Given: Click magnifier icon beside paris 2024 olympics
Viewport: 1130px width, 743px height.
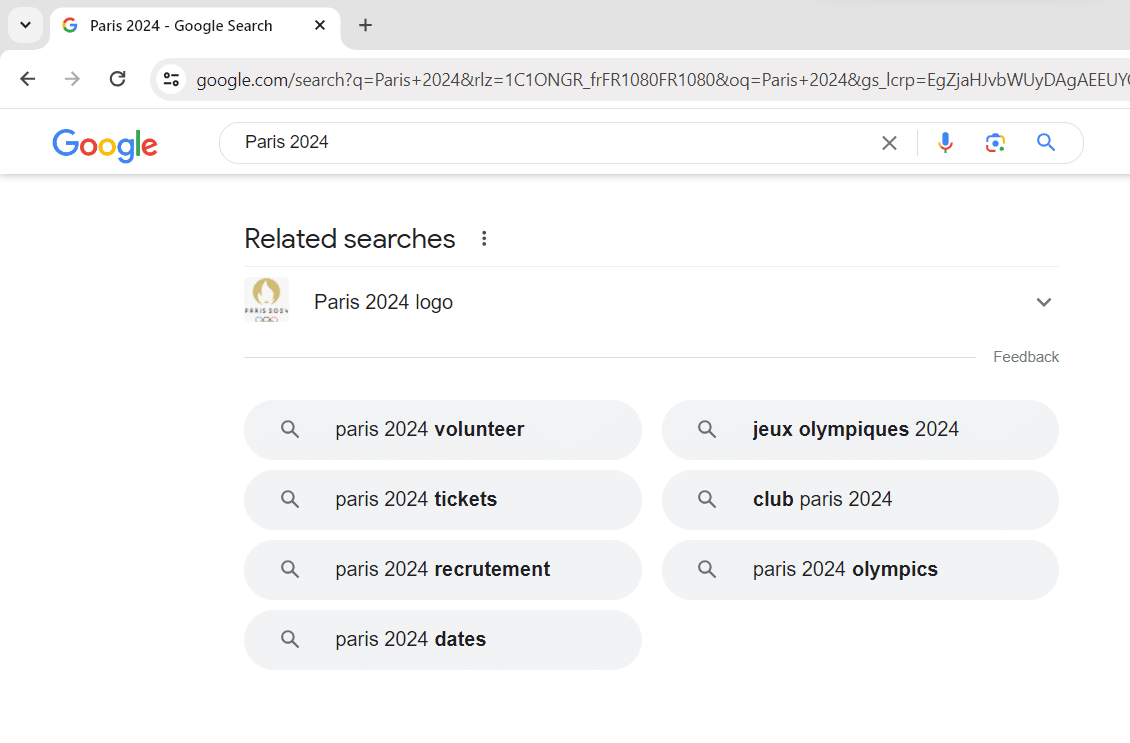Looking at the screenshot, I should 707,569.
